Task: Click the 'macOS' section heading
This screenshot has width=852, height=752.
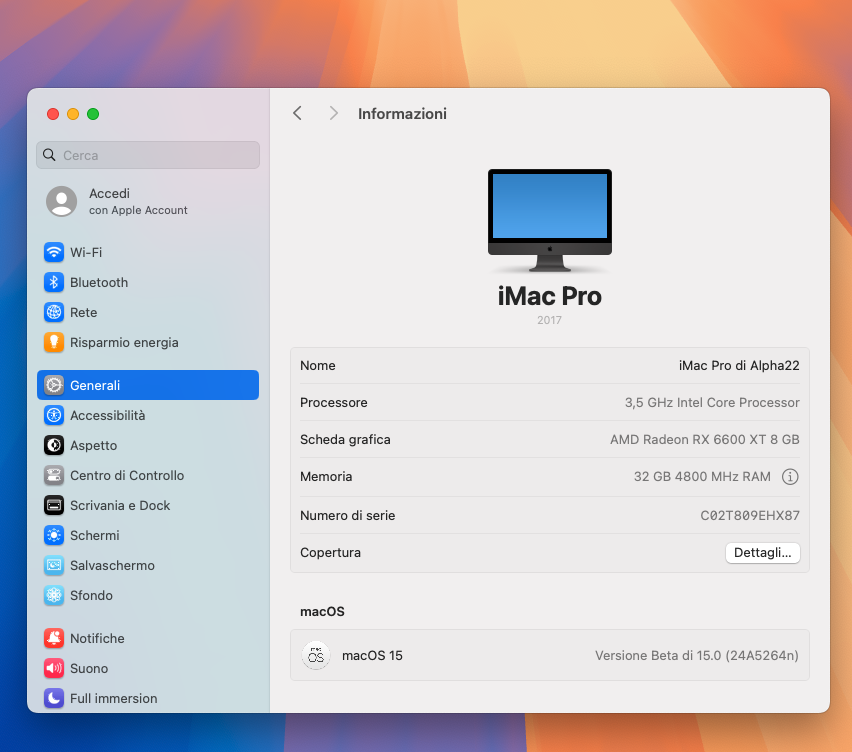Action: point(322,611)
